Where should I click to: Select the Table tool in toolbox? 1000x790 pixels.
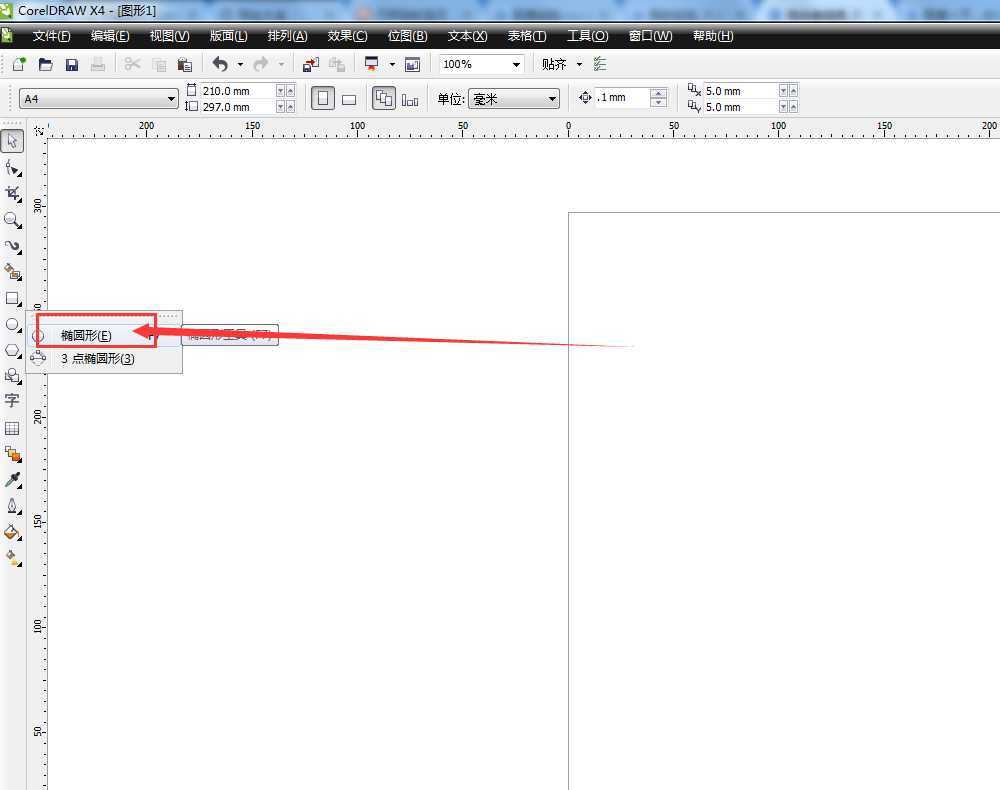(12, 428)
